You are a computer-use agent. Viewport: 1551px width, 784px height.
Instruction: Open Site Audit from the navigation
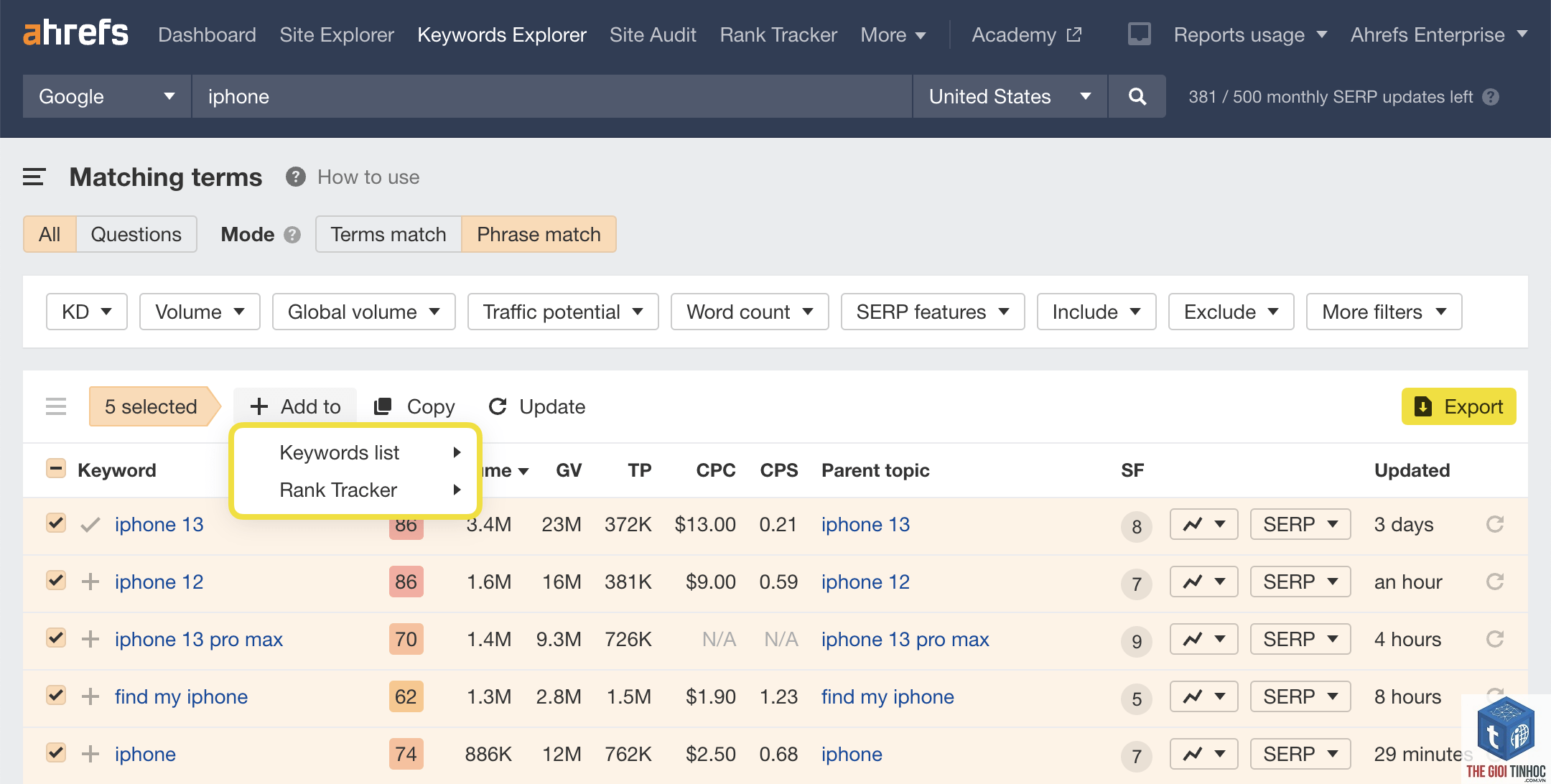(653, 34)
